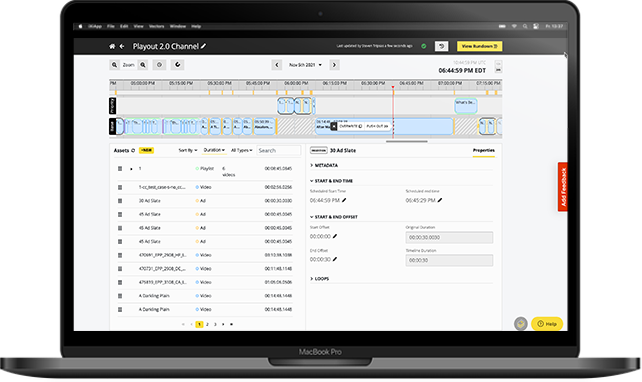Zoom out the timeline
This screenshot has width=642, height=382.
[115, 65]
